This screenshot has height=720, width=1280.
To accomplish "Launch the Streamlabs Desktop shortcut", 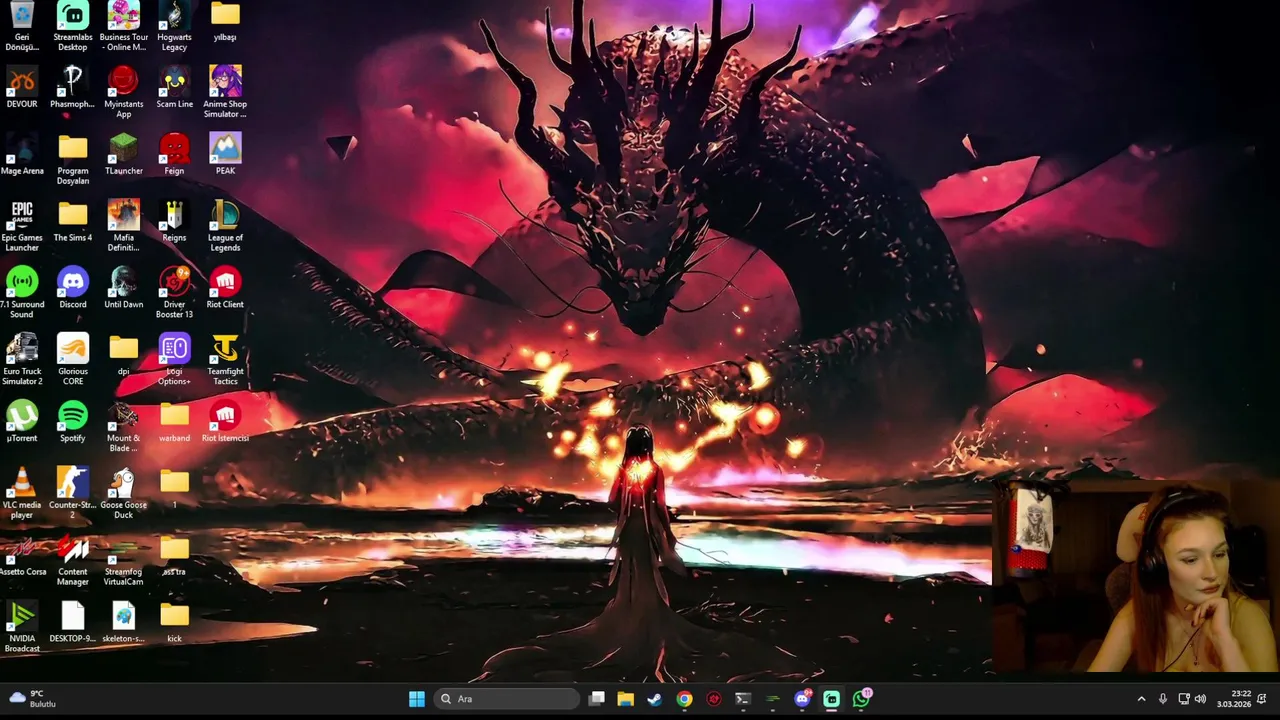I will click(73, 26).
